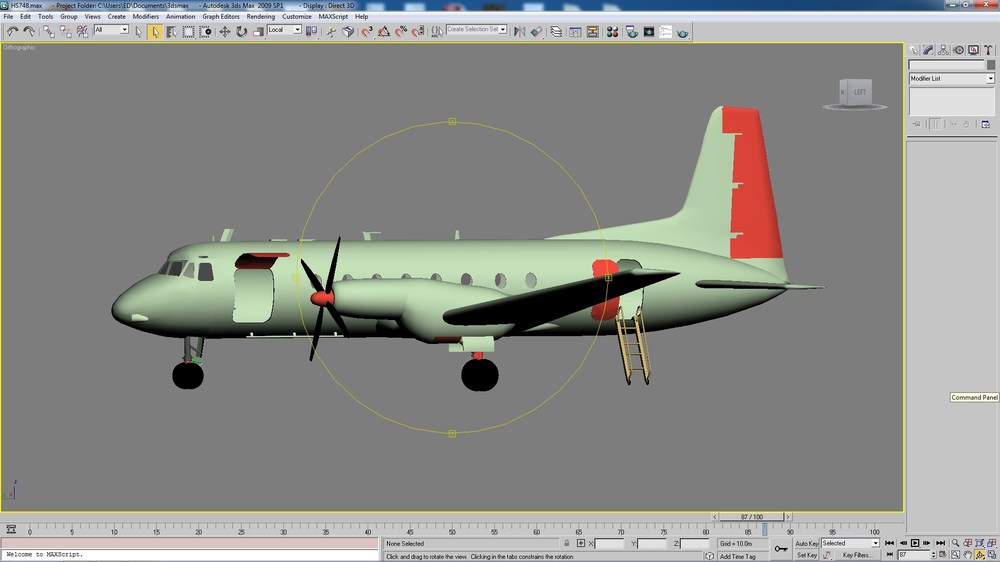Click the Play Animation button
Viewport: 1000px width, 562px height.
click(915, 543)
